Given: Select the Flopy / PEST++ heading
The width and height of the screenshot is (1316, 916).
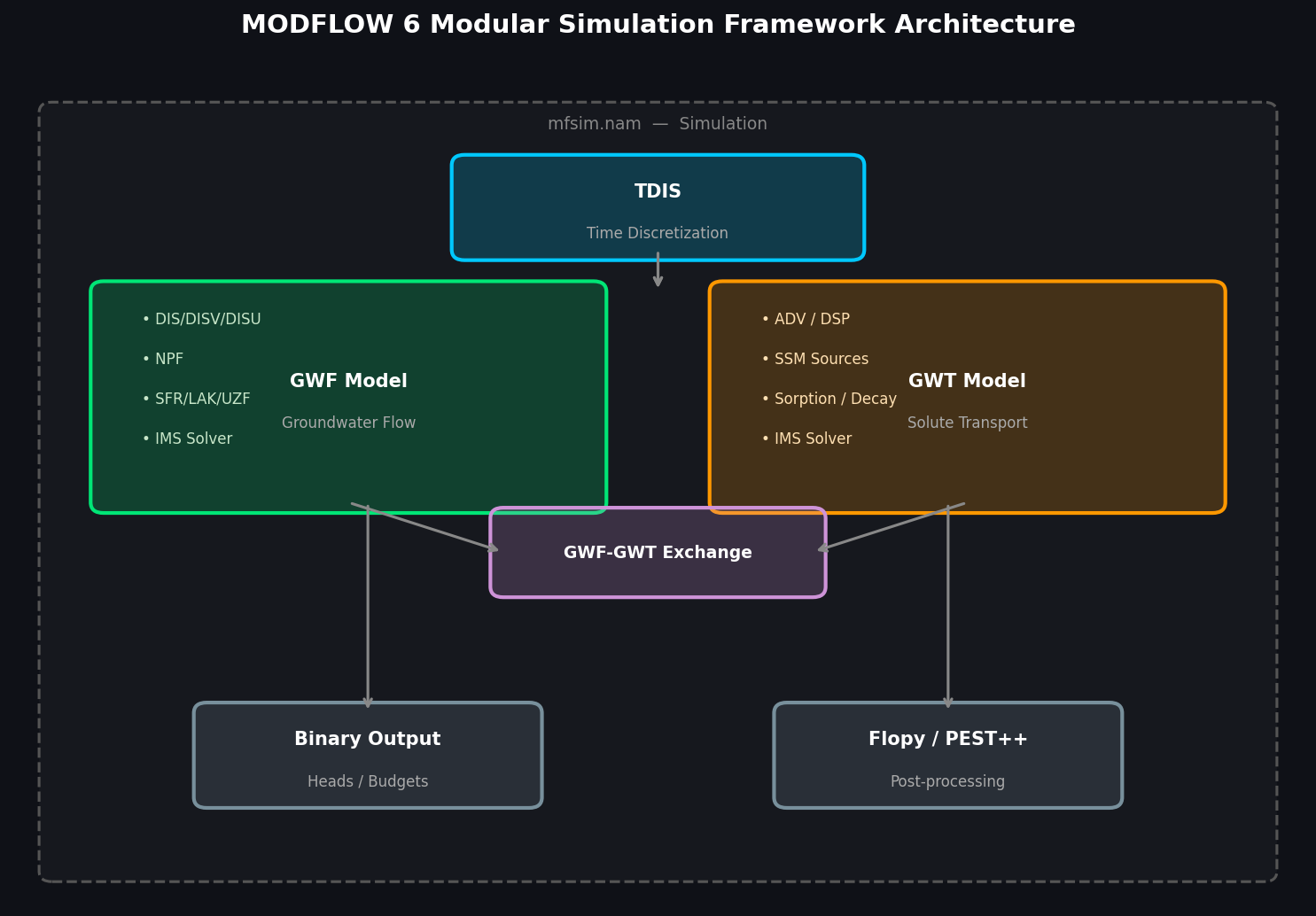Looking at the screenshot, I should pos(948,740).
